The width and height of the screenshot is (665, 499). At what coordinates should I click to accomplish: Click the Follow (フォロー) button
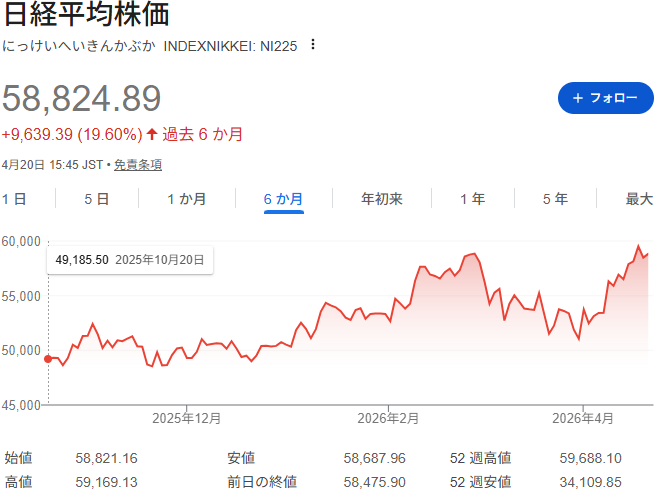pos(598,98)
